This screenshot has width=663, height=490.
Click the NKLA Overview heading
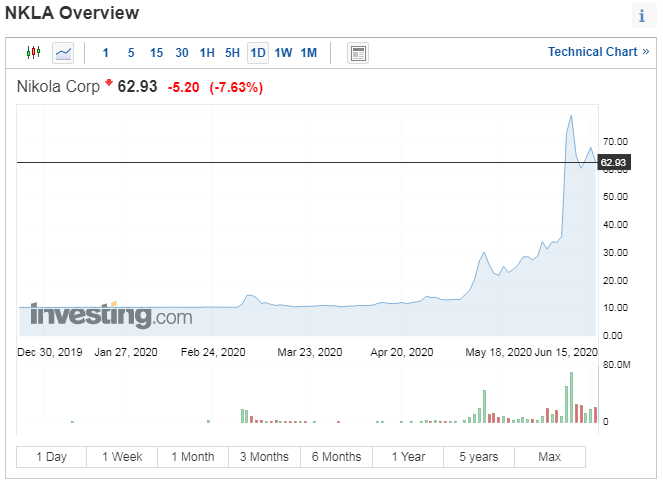click(72, 13)
